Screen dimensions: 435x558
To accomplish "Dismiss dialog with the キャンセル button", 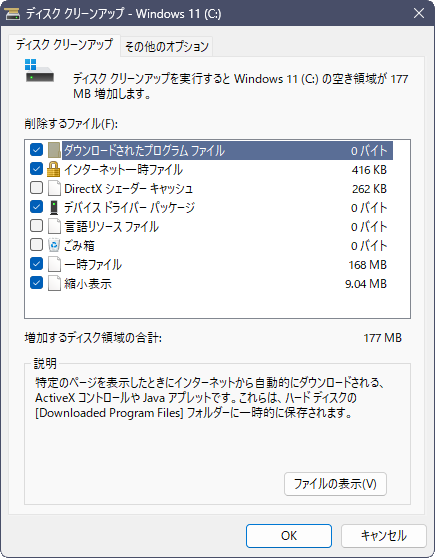I will (383, 536).
